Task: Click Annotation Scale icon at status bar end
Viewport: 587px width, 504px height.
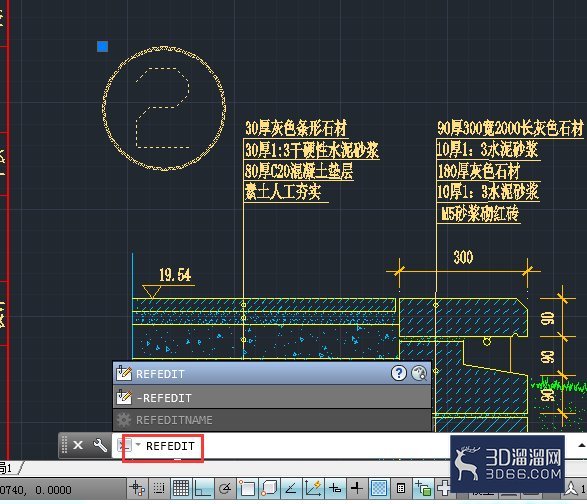Action: click(572, 489)
